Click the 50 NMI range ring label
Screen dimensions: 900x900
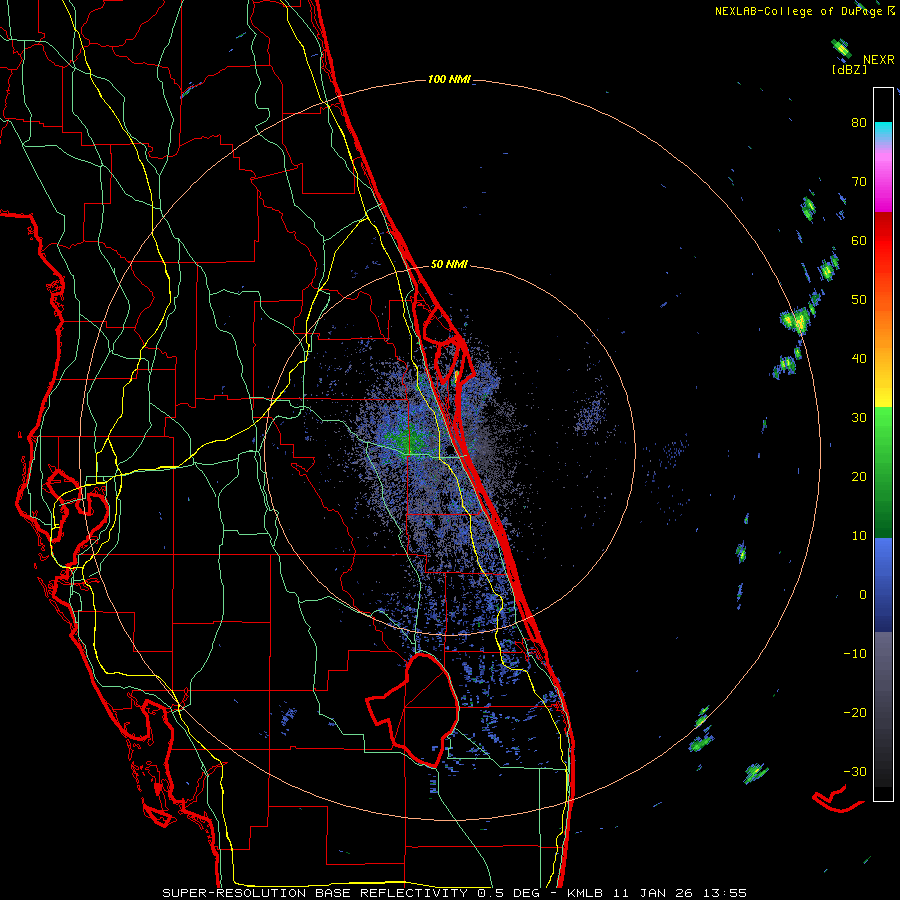(x=449, y=265)
